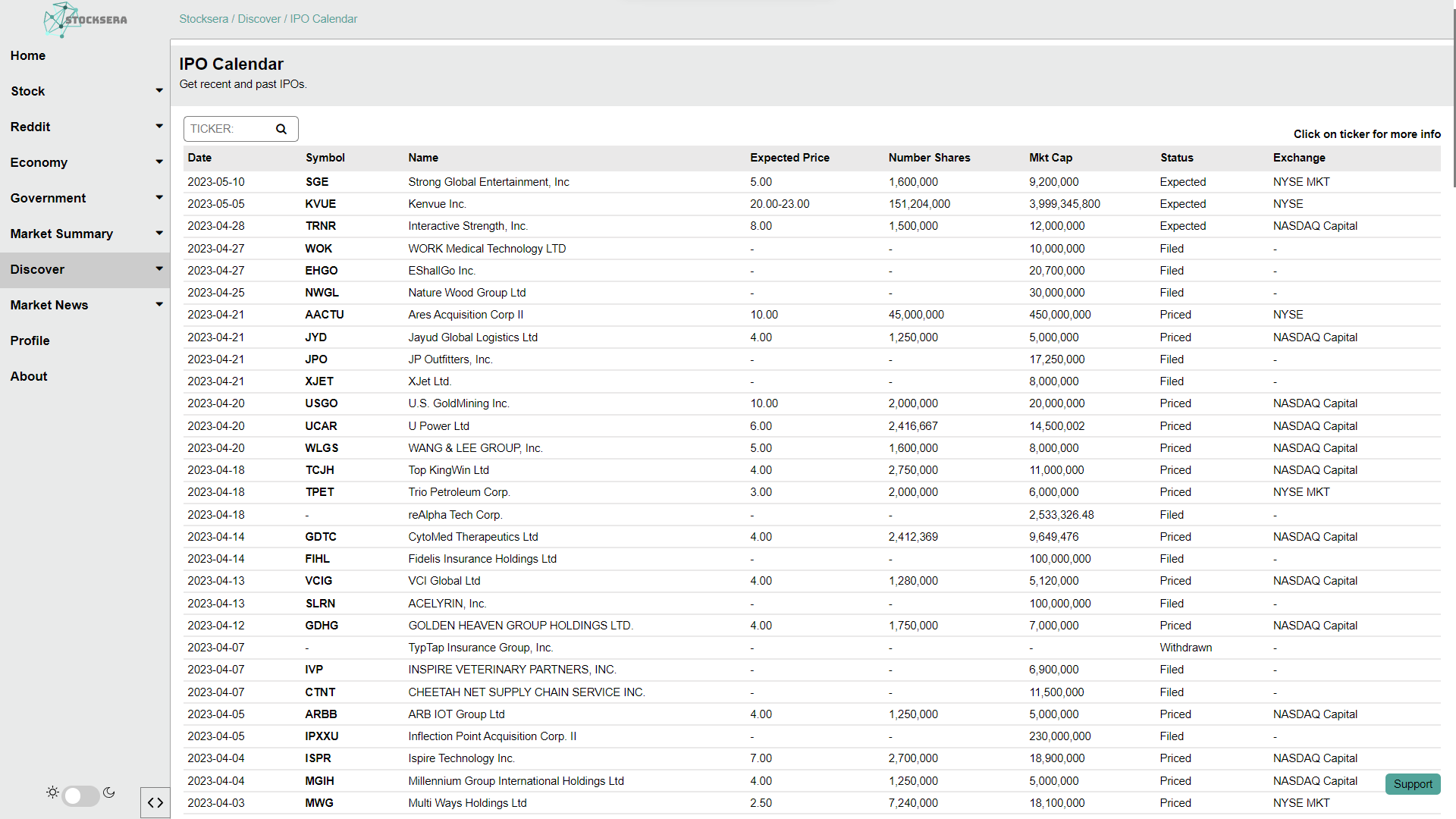Expand the Reddit submenu arrow
Screen dimensions: 1456x819
coord(159,127)
